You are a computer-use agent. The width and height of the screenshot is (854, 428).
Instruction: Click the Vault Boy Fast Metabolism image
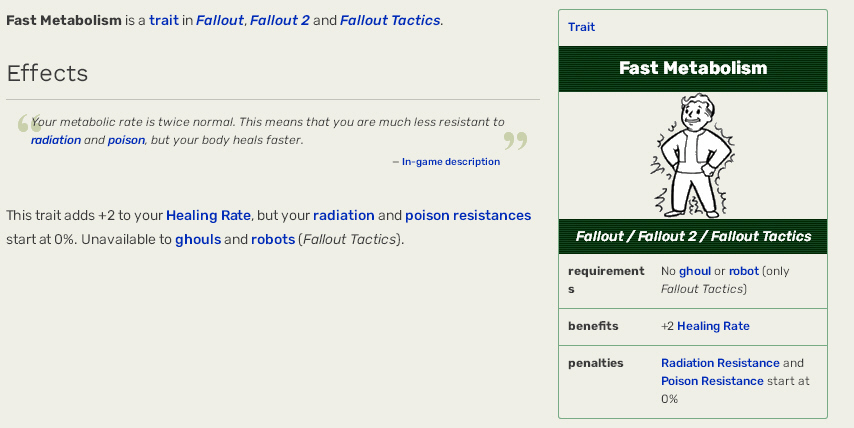(x=692, y=156)
